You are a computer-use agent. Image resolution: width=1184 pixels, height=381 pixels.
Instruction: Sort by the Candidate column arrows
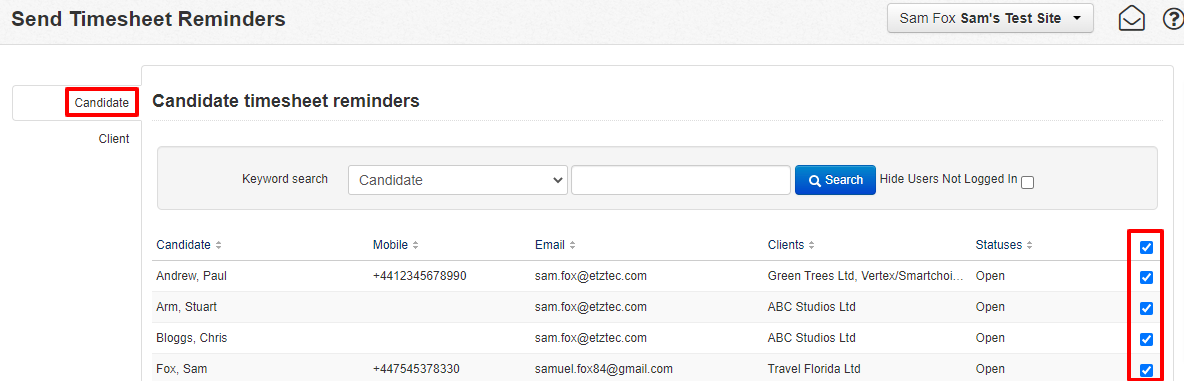pos(219,245)
